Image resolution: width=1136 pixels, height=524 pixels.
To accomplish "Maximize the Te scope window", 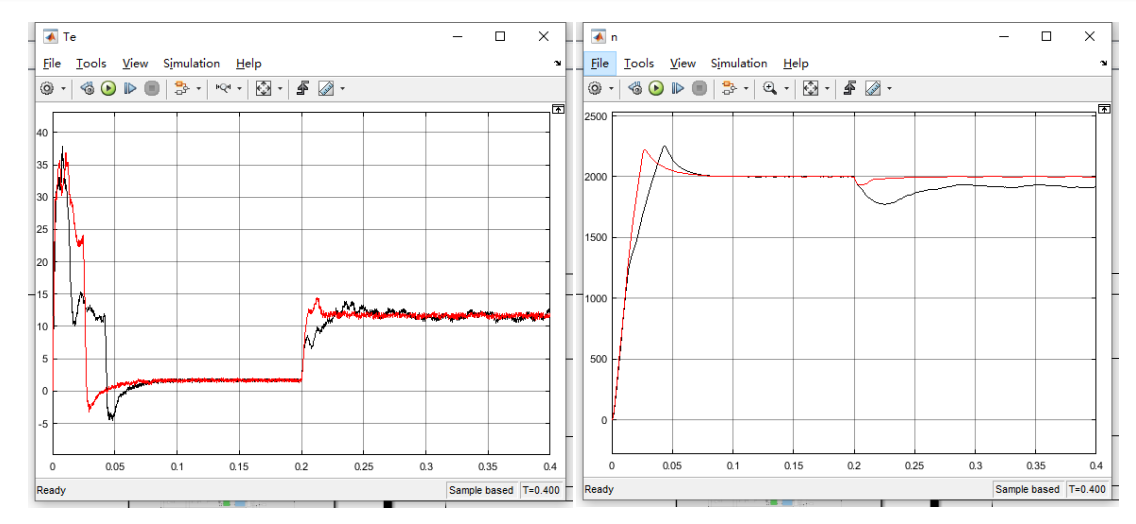I will (500, 36).
